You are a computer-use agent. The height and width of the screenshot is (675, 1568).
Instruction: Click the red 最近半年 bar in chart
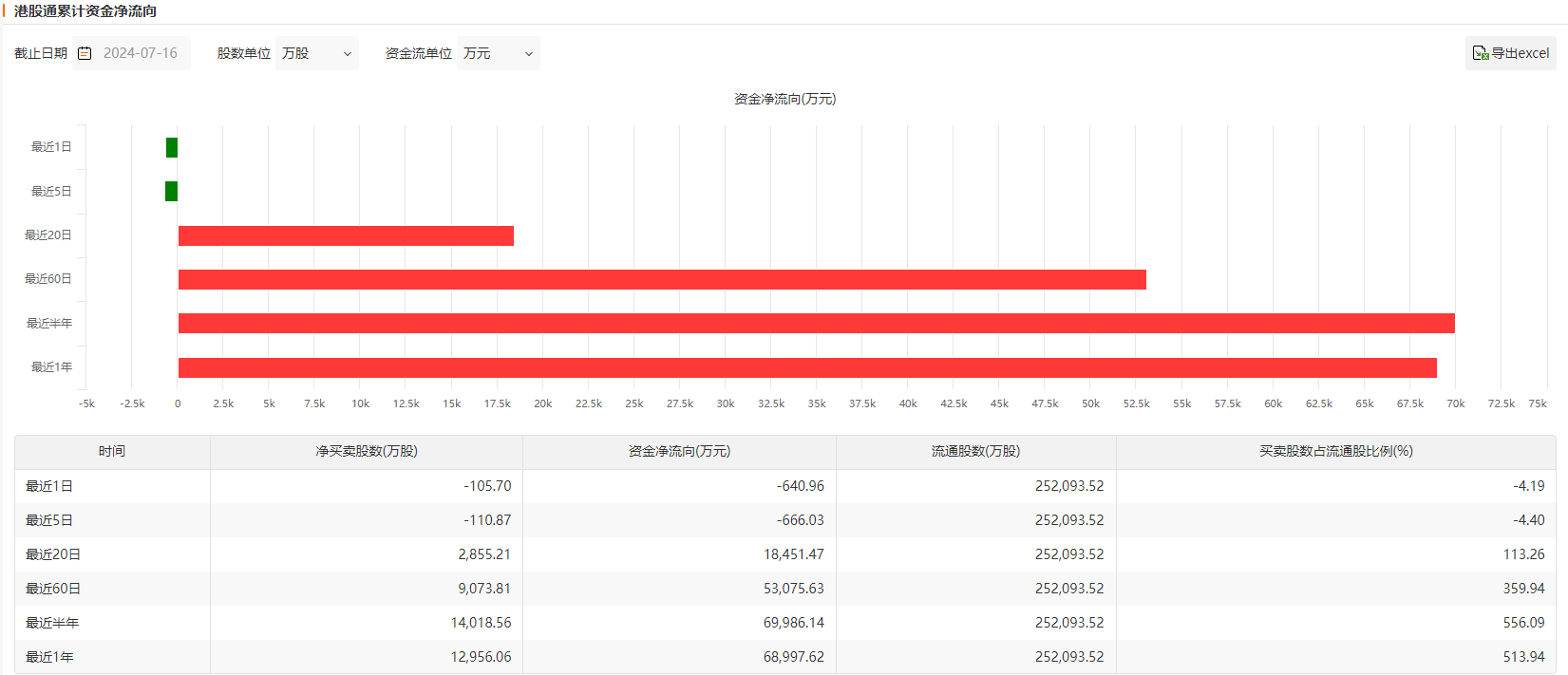pyautogui.click(x=817, y=323)
